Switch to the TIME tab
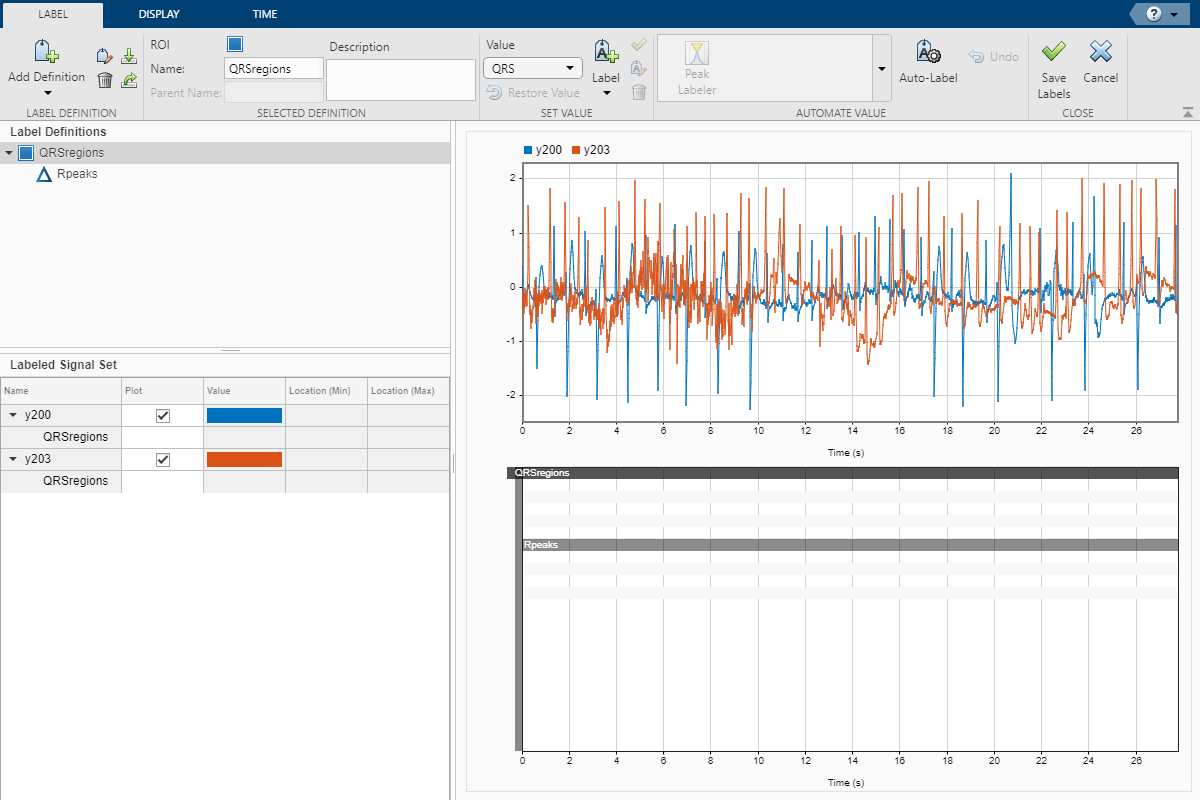The height and width of the screenshot is (800, 1200). coord(265,14)
